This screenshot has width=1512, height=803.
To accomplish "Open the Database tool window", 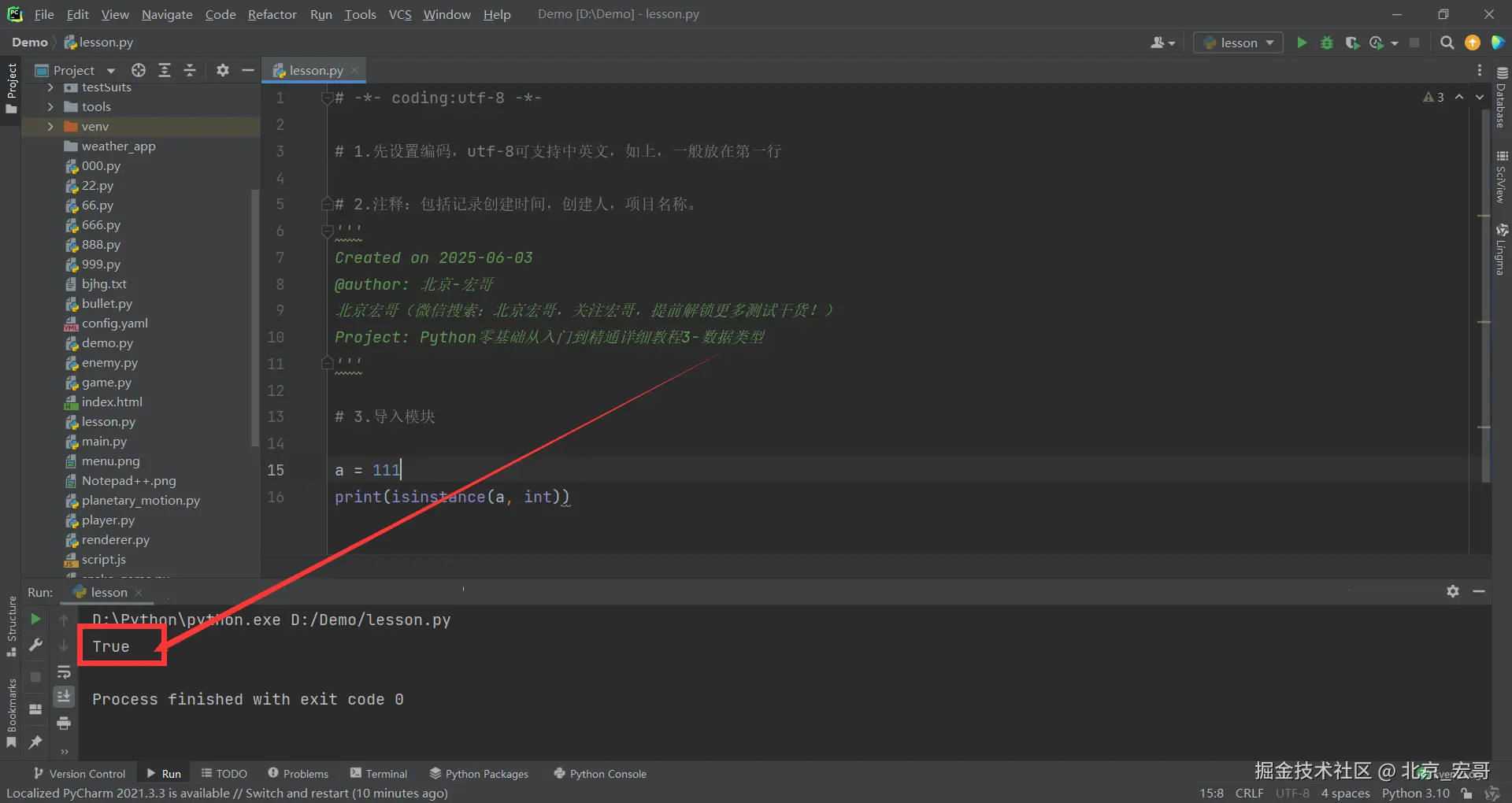I will (x=1502, y=97).
